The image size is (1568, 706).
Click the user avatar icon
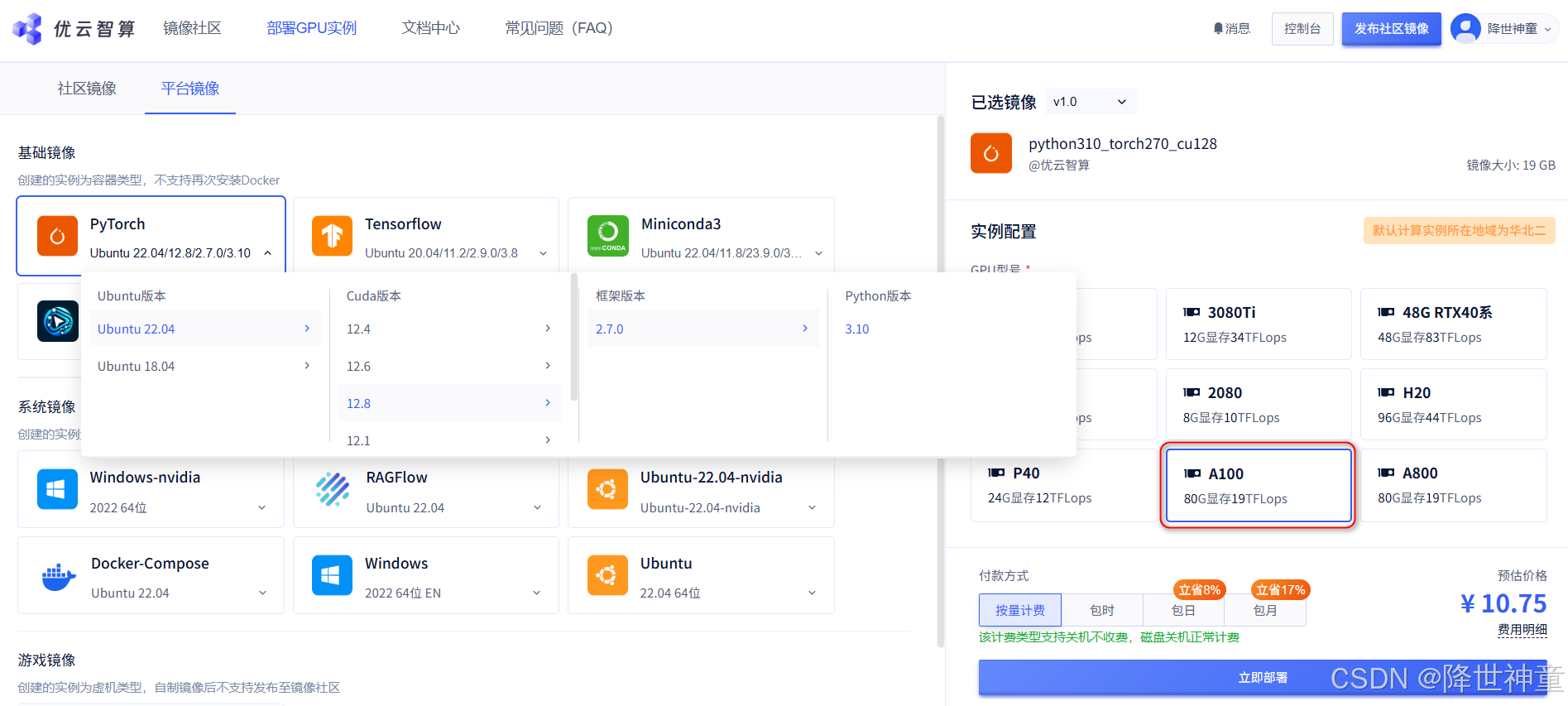click(x=1465, y=28)
